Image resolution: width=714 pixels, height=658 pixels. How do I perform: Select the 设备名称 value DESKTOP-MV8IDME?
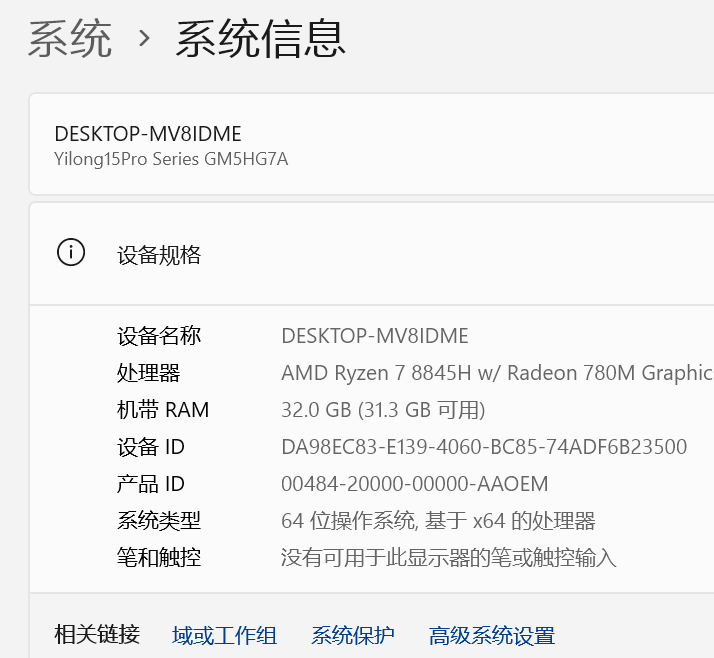pos(375,336)
